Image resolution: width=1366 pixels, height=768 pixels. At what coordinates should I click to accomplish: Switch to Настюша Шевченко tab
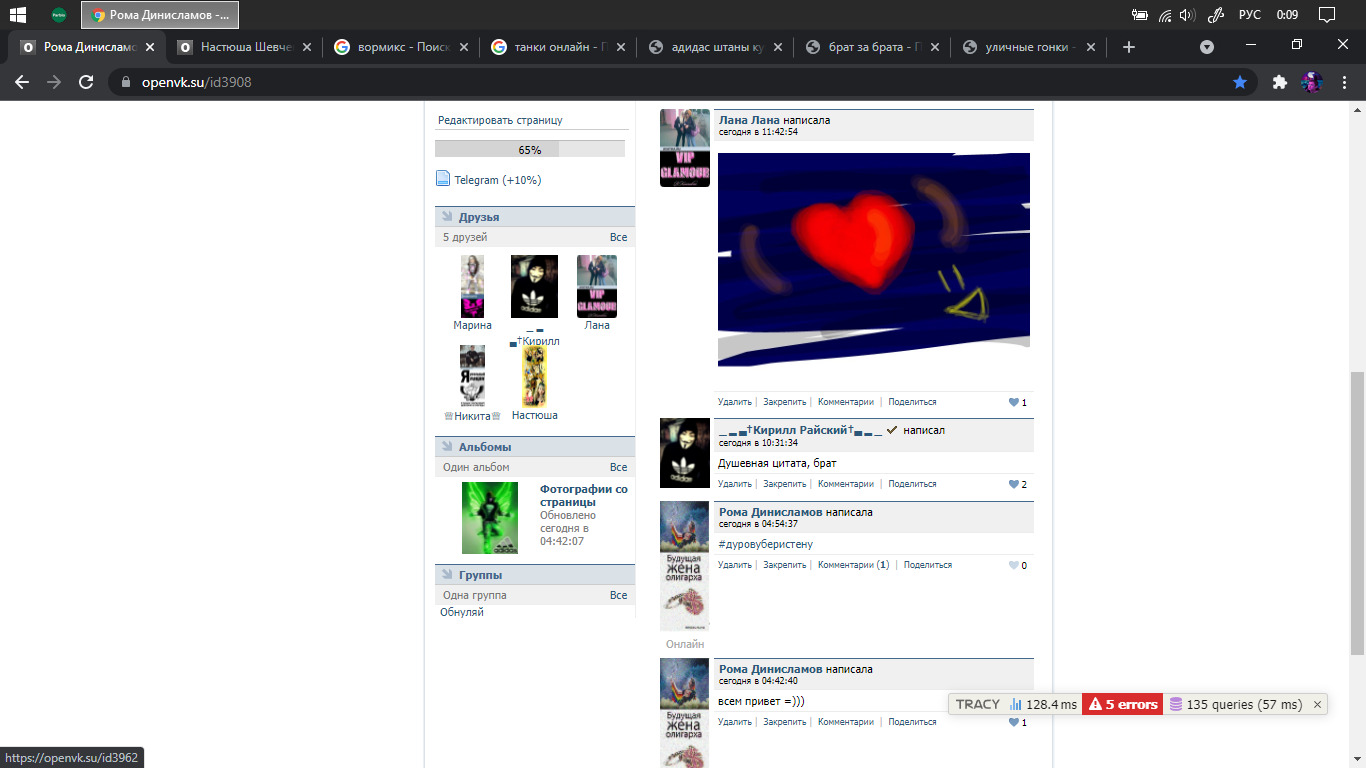tap(245, 47)
